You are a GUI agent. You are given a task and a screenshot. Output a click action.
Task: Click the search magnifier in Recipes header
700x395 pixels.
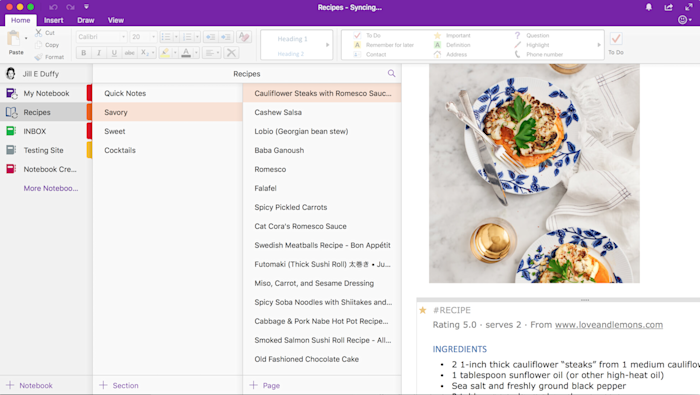pyautogui.click(x=392, y=74)
